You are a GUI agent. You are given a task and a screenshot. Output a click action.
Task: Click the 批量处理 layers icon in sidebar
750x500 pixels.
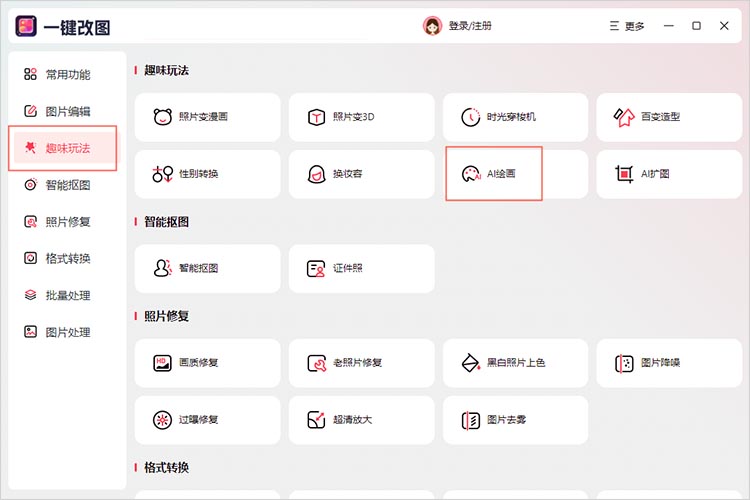[x=30, y=295]
